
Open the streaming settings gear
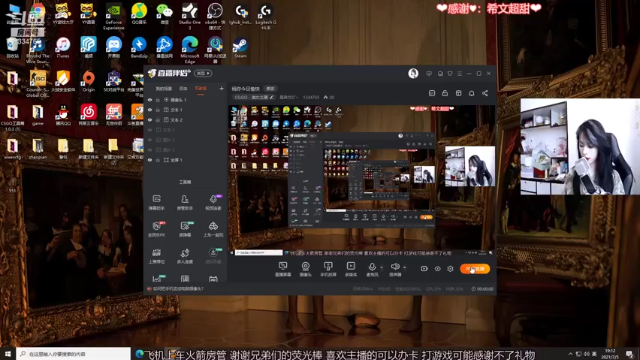point(450,269)
